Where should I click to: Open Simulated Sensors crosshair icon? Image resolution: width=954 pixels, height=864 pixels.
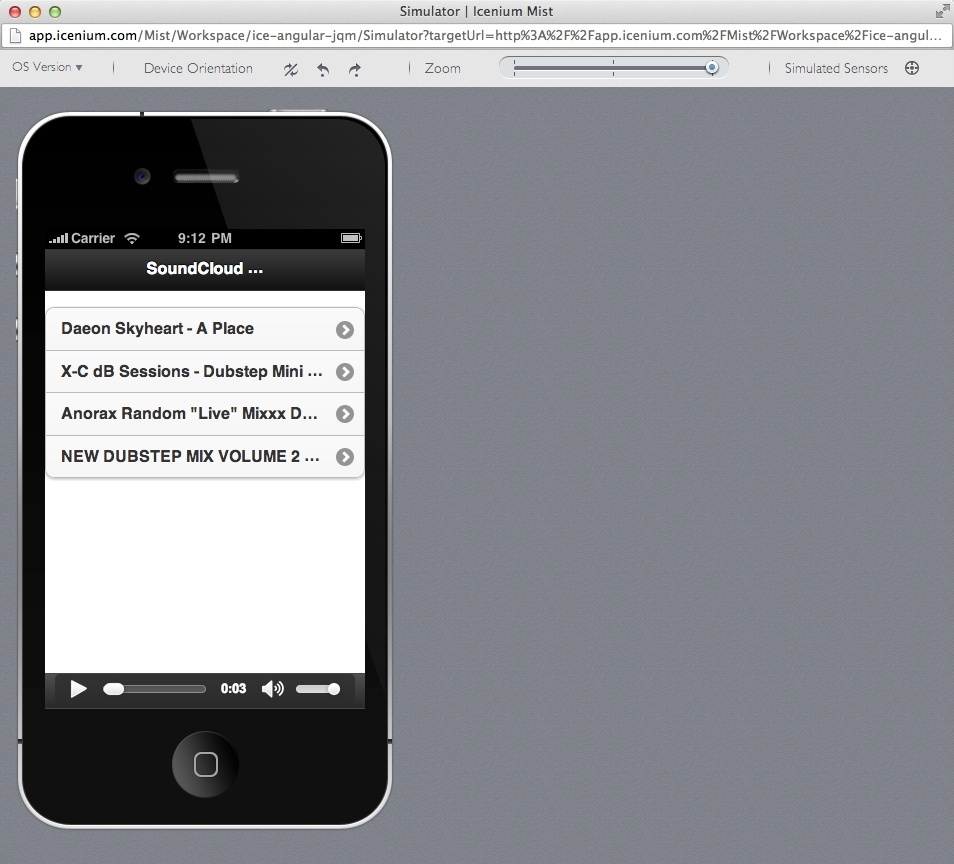click(911, 68)
